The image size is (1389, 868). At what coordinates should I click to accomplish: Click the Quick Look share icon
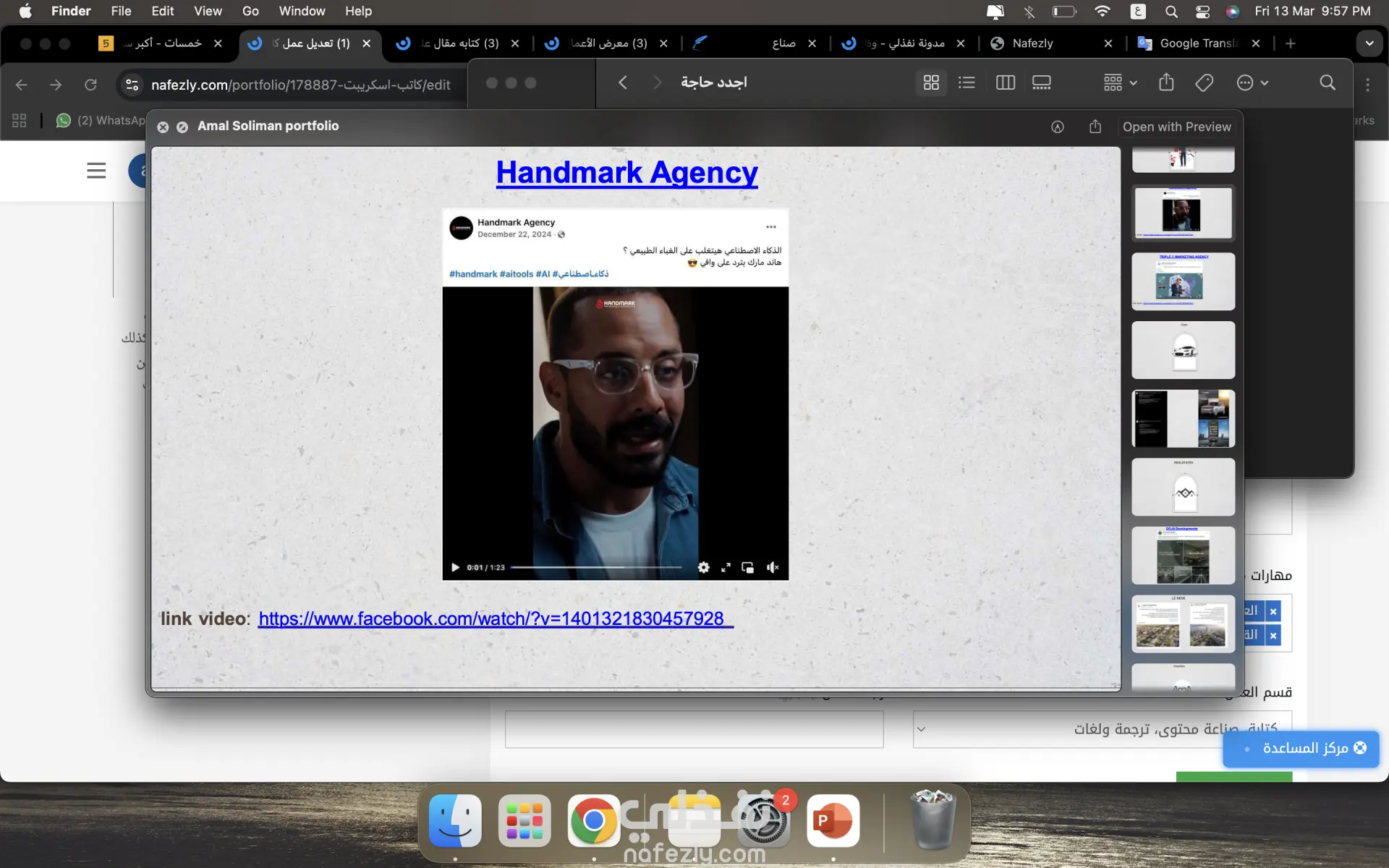[1095, 127]
